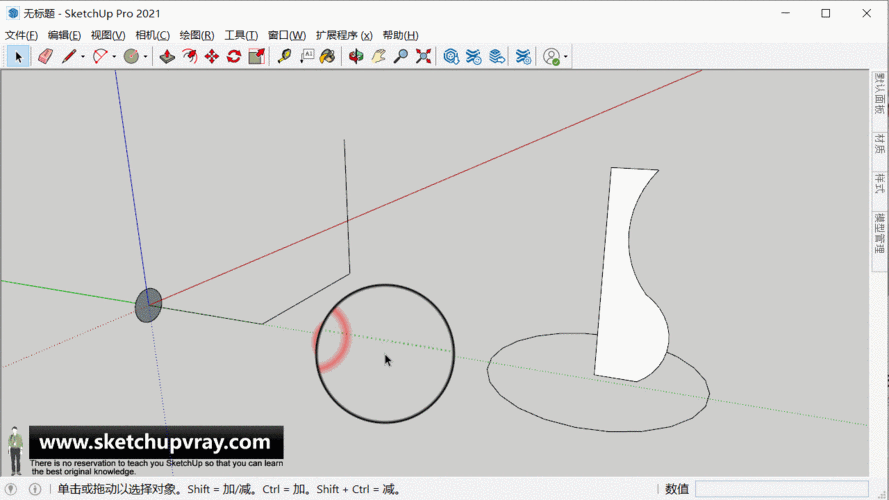Select the Zoom Extents tool
The height and width of the screenshot is (500, 889).
coord(423,57)
